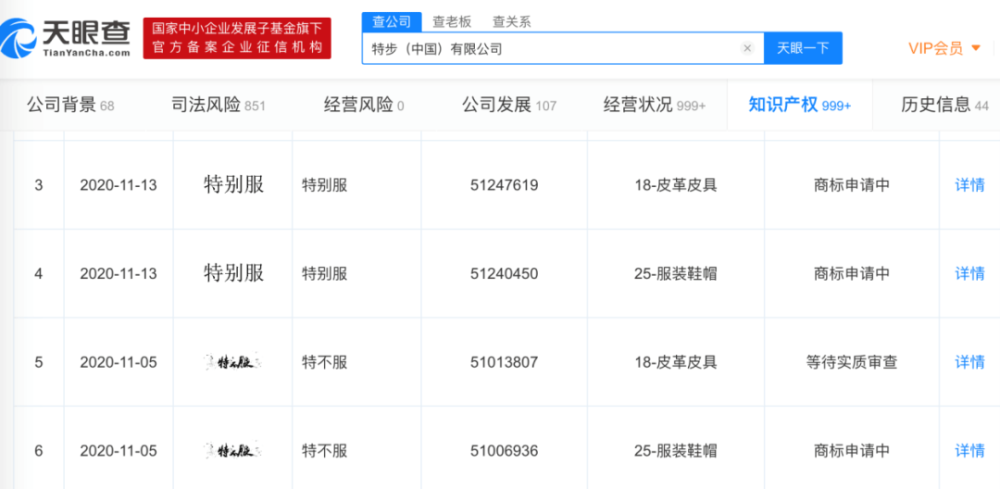
Task: Click trademark name text 特不服 in row 5
Action: [325, 363]
